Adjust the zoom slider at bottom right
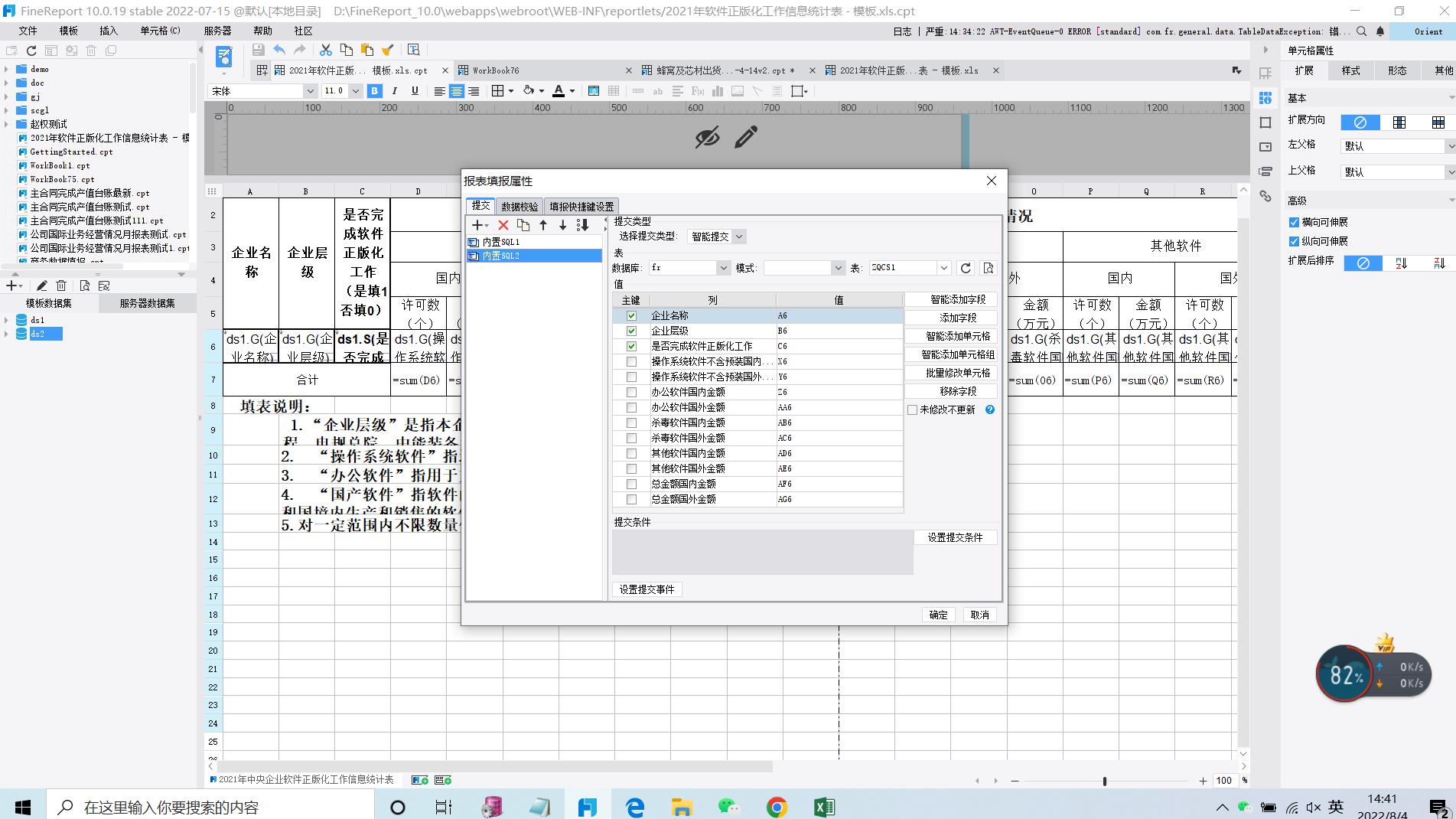 coord(1104,781)
